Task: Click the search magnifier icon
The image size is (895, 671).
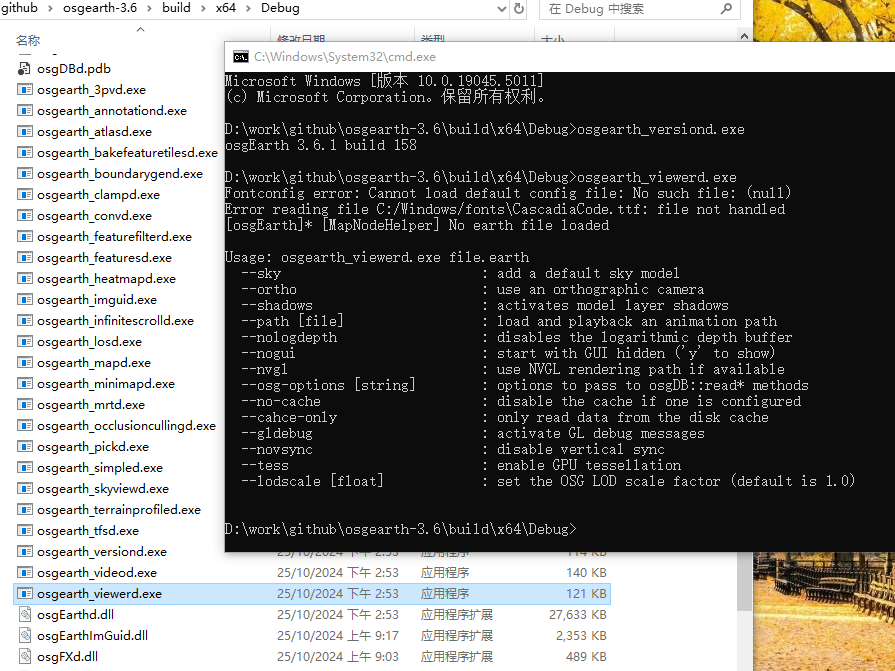Action: pyautogui.click(x=726, y=9)
